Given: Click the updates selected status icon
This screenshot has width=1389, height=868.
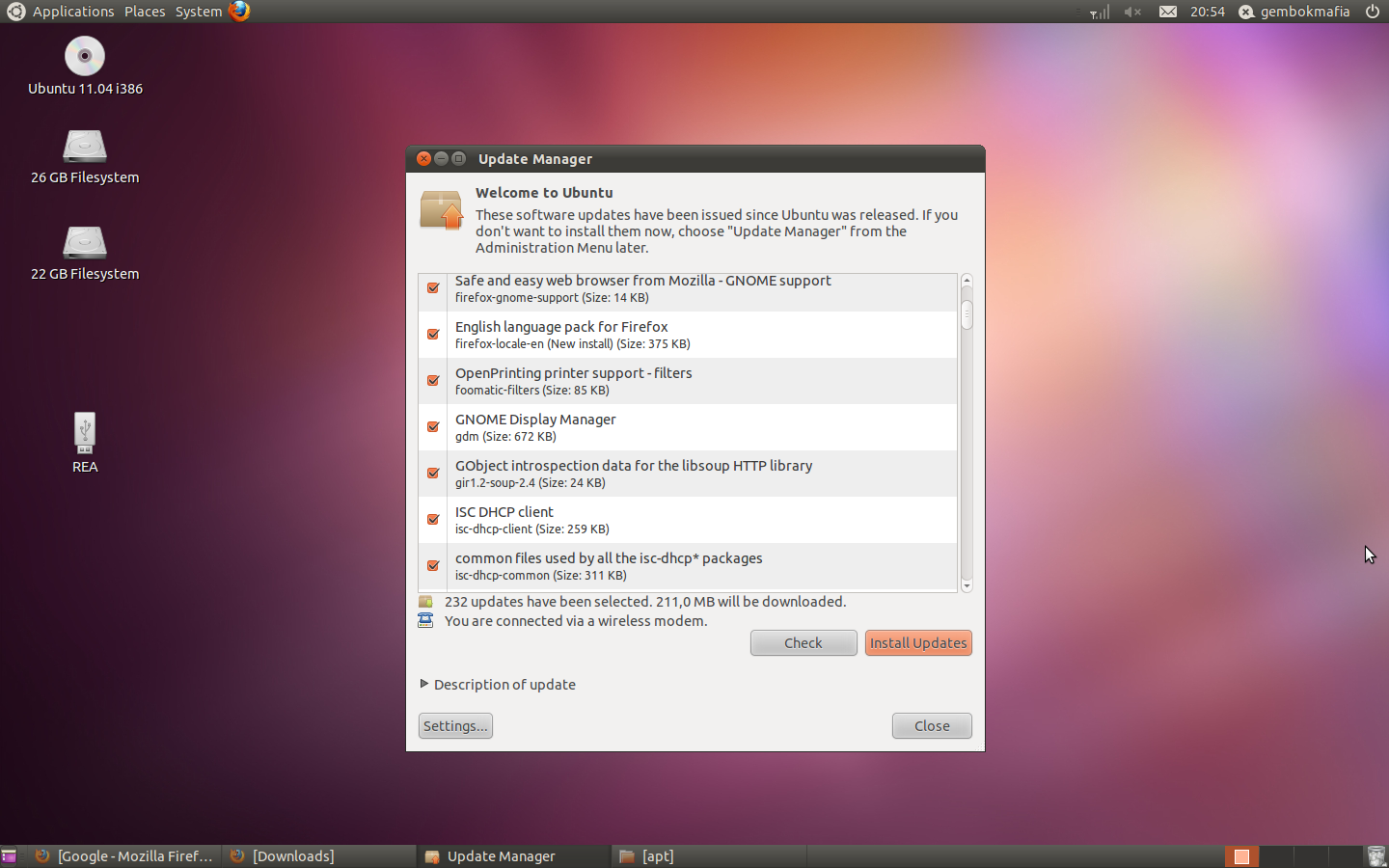Looking at the screenshot, I should (x=425, y=602).
